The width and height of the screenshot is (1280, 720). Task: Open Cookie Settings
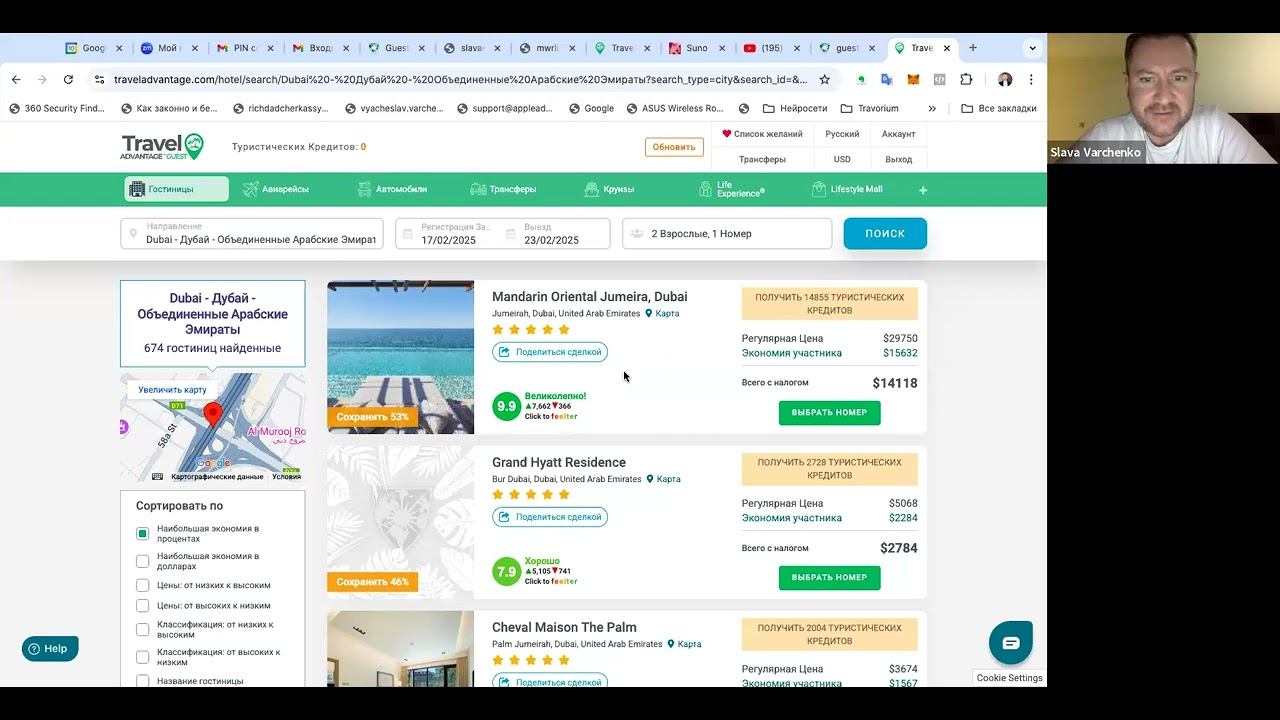click(1009, 678)
